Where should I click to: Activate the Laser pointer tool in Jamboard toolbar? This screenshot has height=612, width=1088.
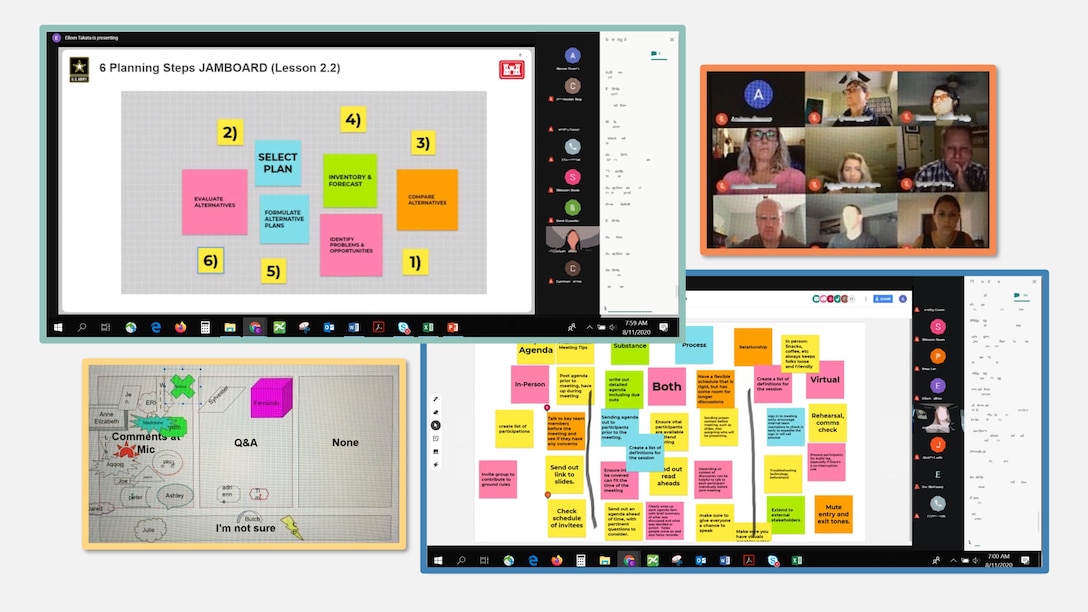click(x=436, y=465)
